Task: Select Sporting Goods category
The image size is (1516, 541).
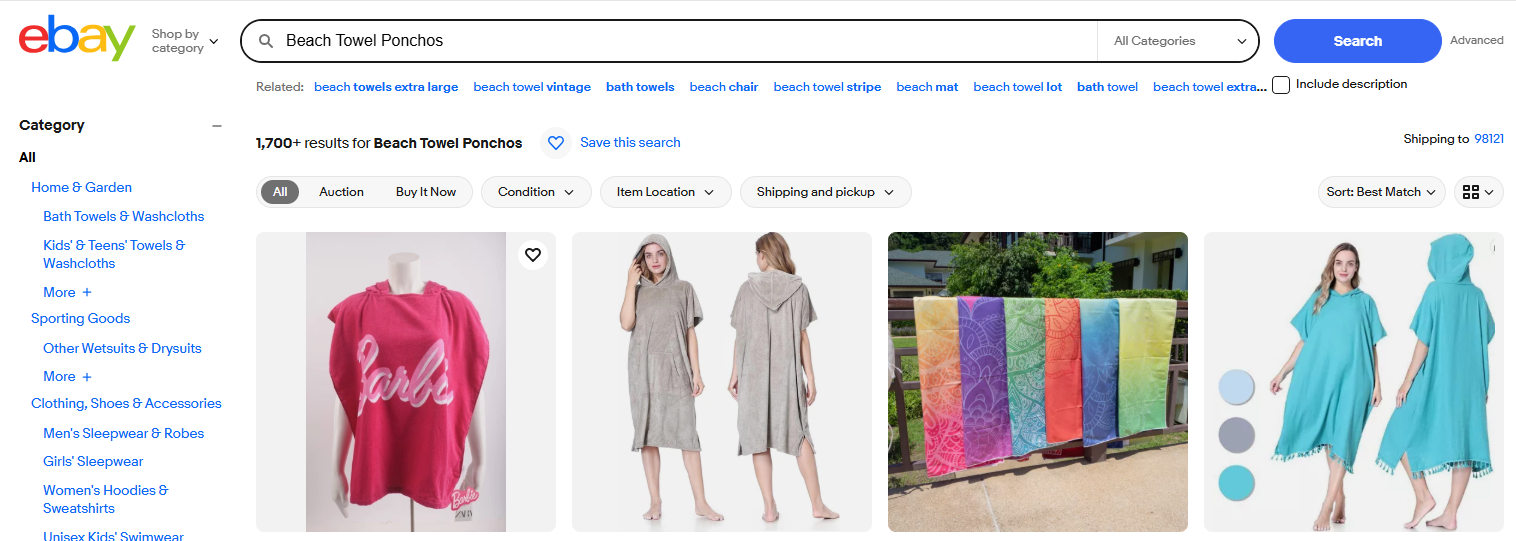Action: pyautogui.click(x=80, y=318)
